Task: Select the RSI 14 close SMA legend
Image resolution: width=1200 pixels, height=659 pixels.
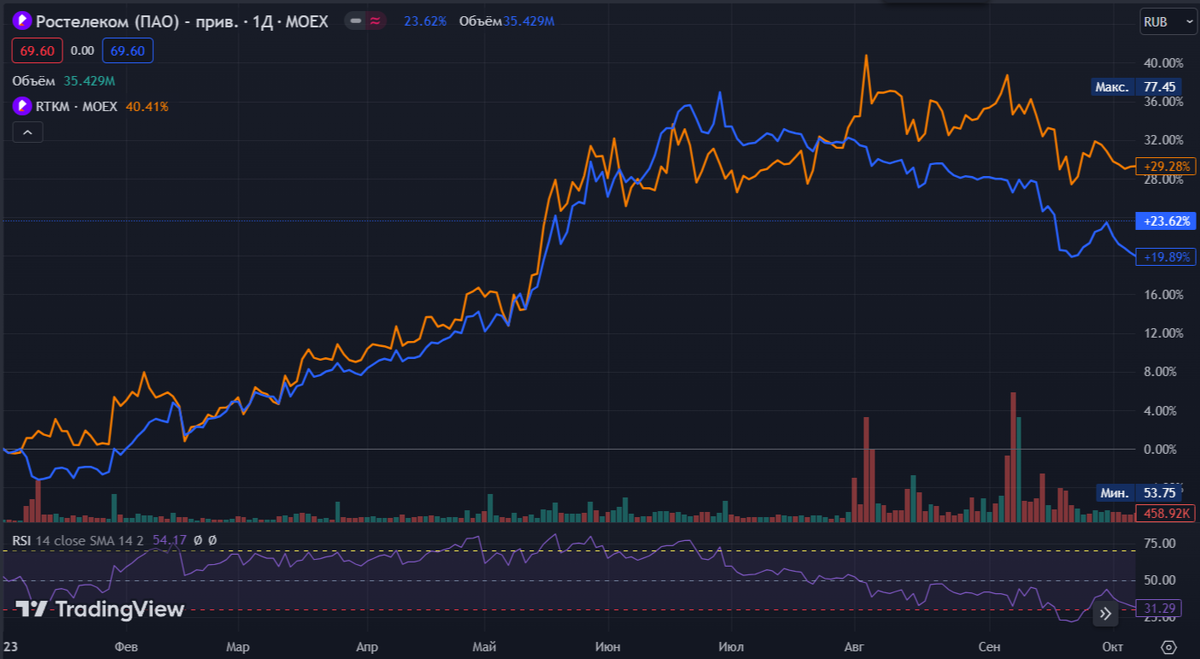Action: [x=80, y=540]
